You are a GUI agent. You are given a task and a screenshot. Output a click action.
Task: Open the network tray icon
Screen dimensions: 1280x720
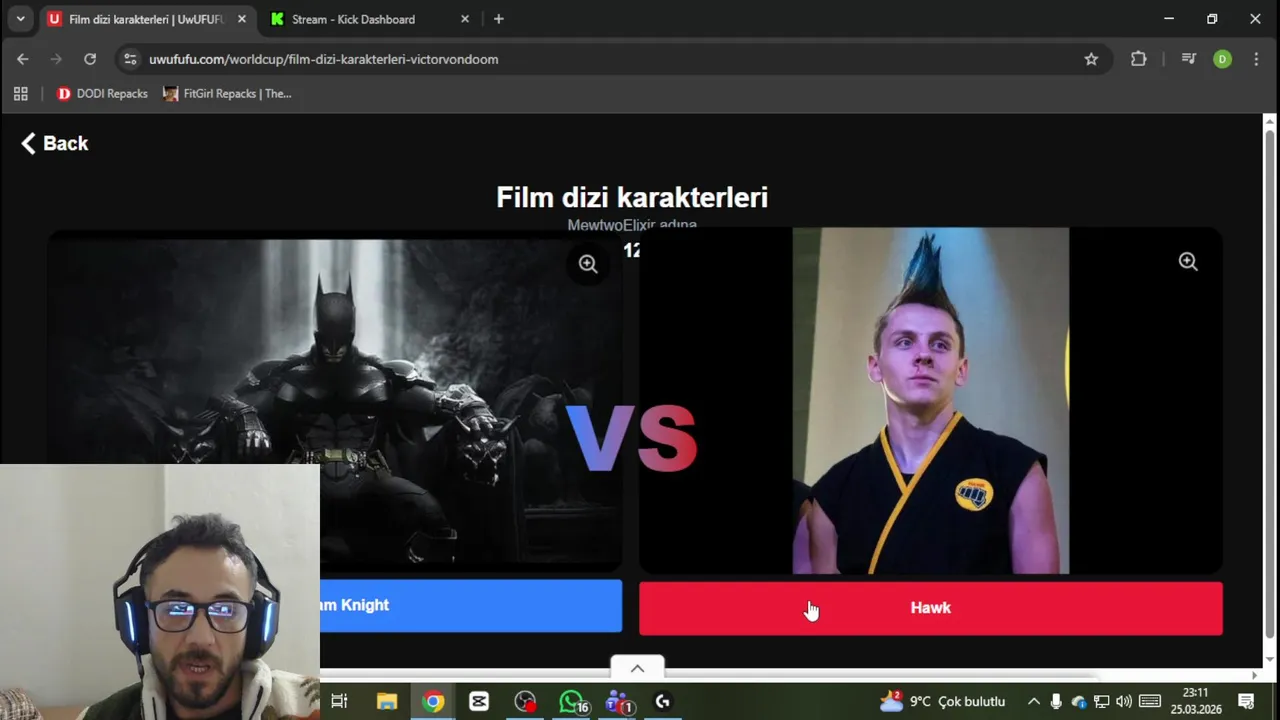pyautogui.click(x=1101, y=701)
